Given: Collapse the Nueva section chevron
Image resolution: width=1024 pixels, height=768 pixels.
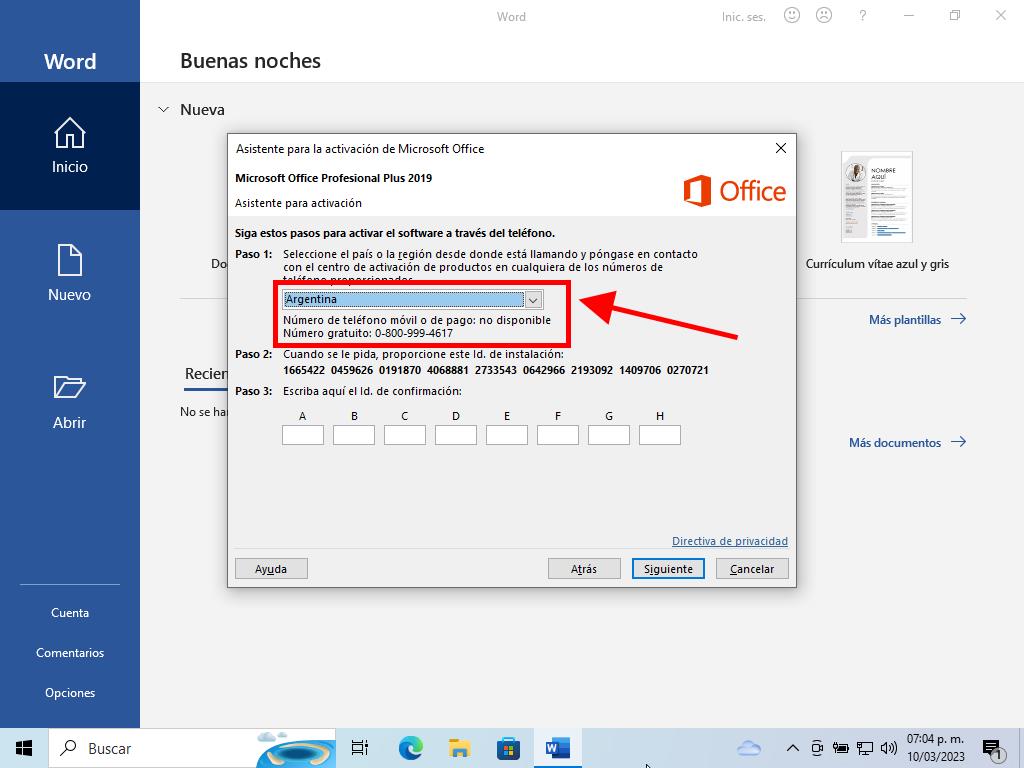Looking at the screenshot, I should pos(164,110).
